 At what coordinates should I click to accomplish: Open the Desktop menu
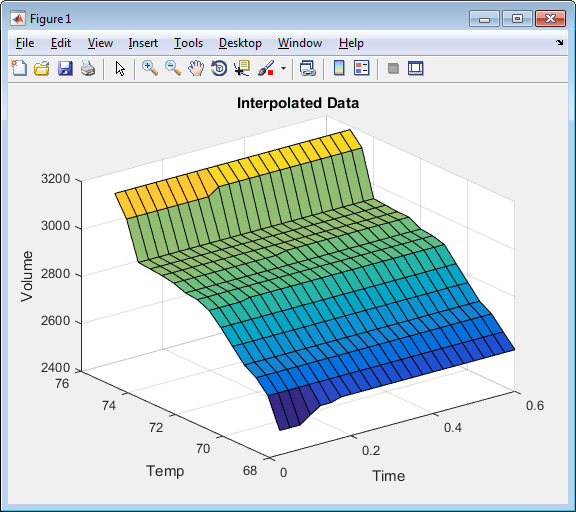(240, 43)
